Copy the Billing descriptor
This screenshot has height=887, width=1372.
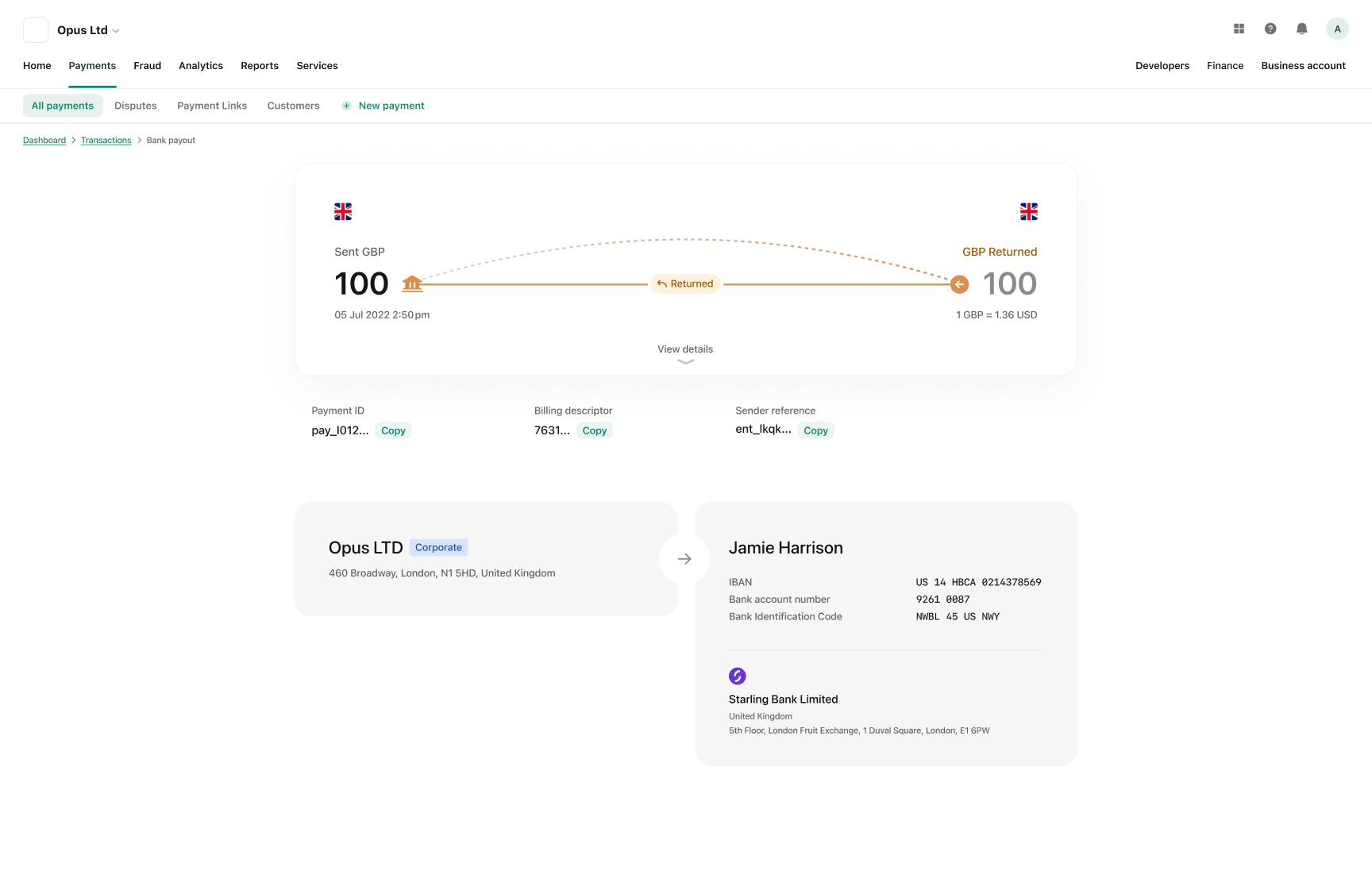coord(595,430)
